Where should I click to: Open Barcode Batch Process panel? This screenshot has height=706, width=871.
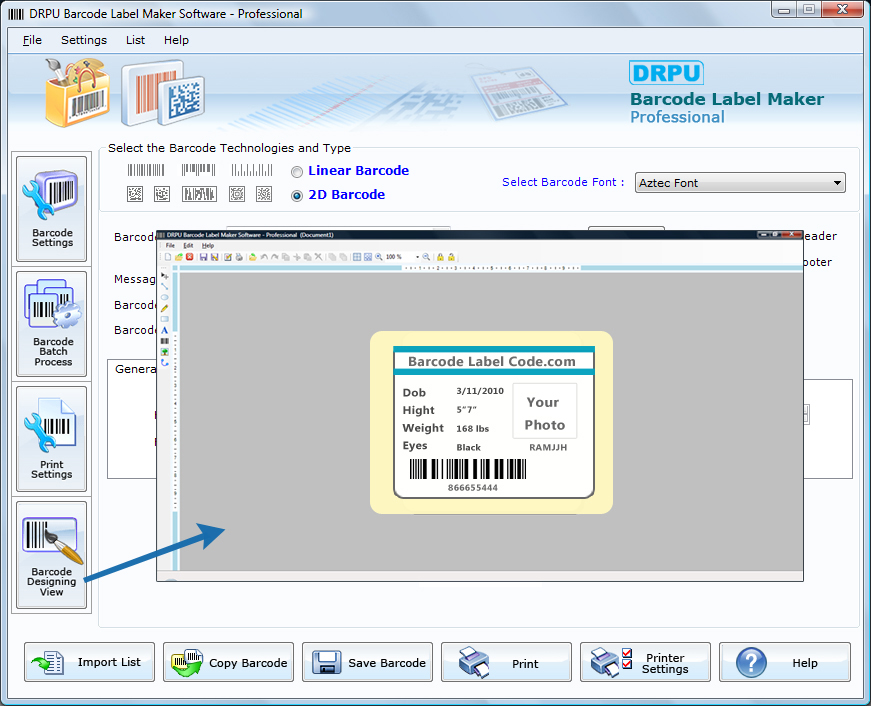click(52, 324)
